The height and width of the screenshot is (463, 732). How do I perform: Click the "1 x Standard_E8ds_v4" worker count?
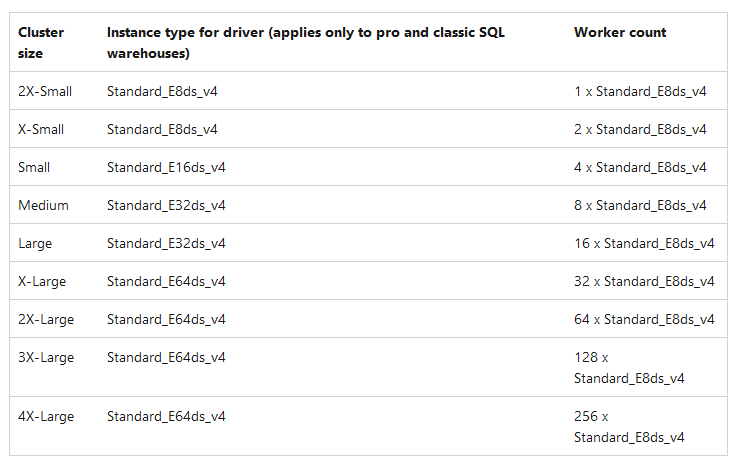click(x=640, y=91)
